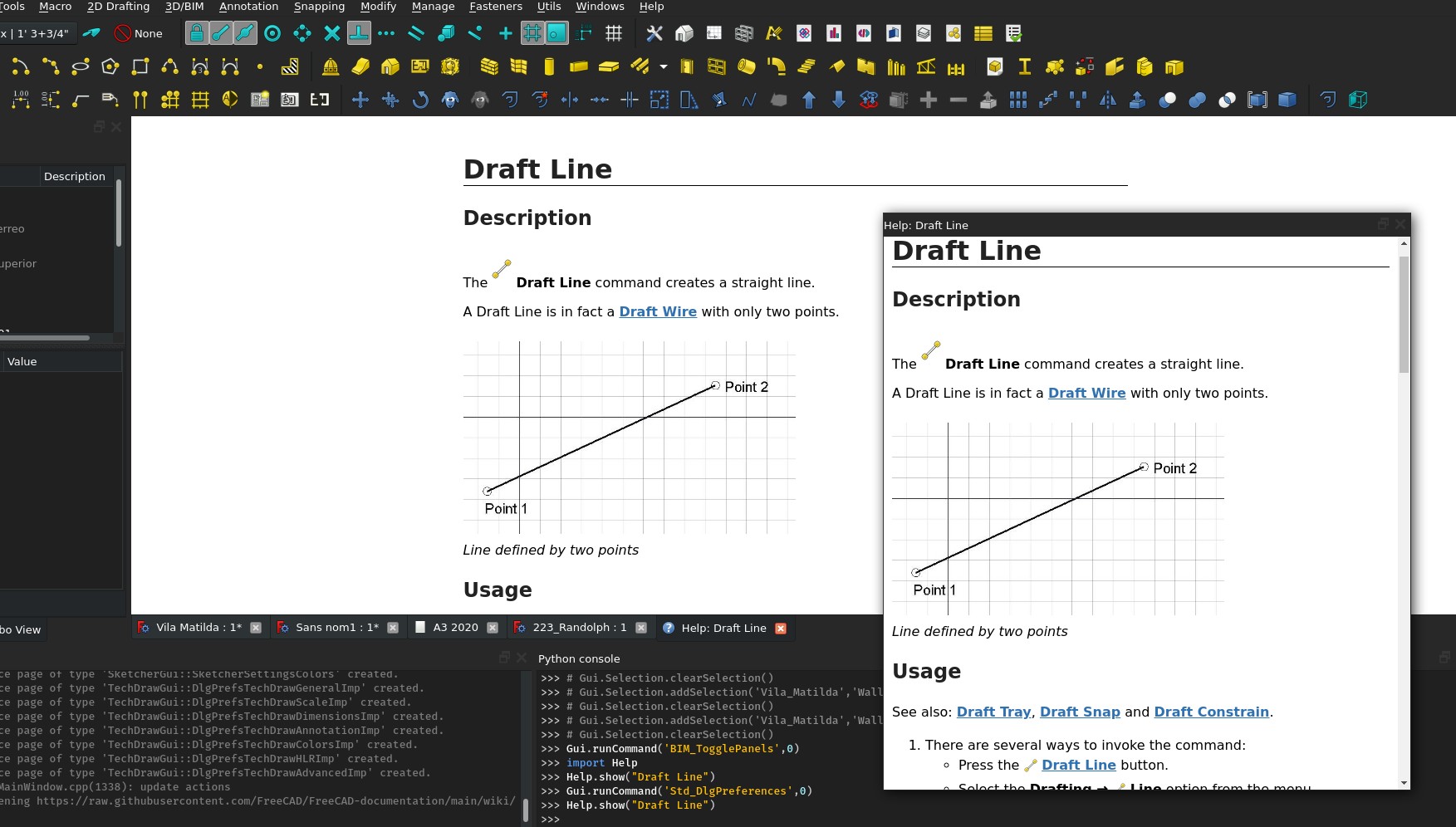The height and width of the screenshot is (827, 1456).
Task: Close the Sans nom1 : 1* tab
Action: point(393,628)
